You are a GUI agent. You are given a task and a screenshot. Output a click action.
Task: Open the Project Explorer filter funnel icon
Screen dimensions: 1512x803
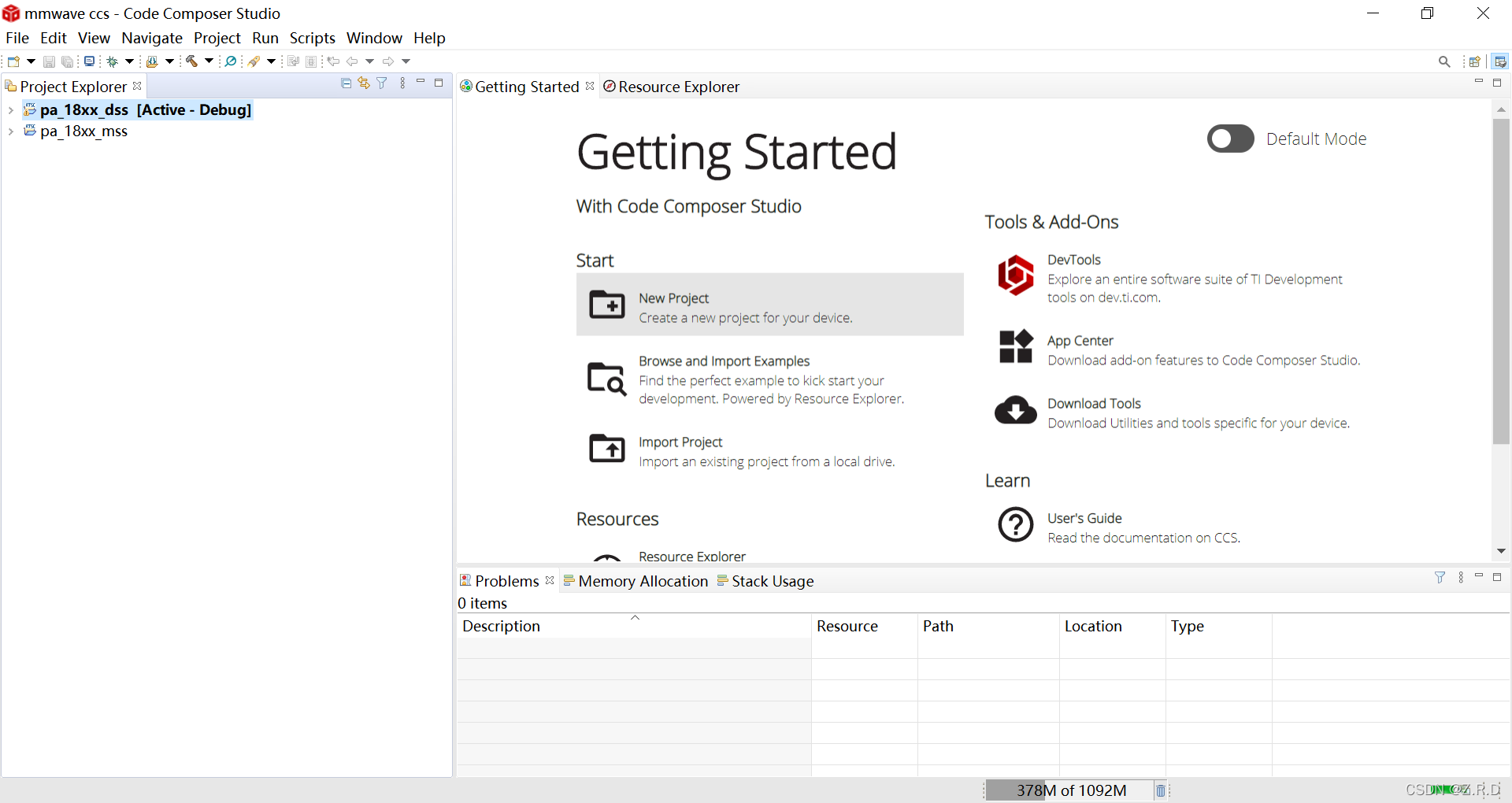pos(382,83)
